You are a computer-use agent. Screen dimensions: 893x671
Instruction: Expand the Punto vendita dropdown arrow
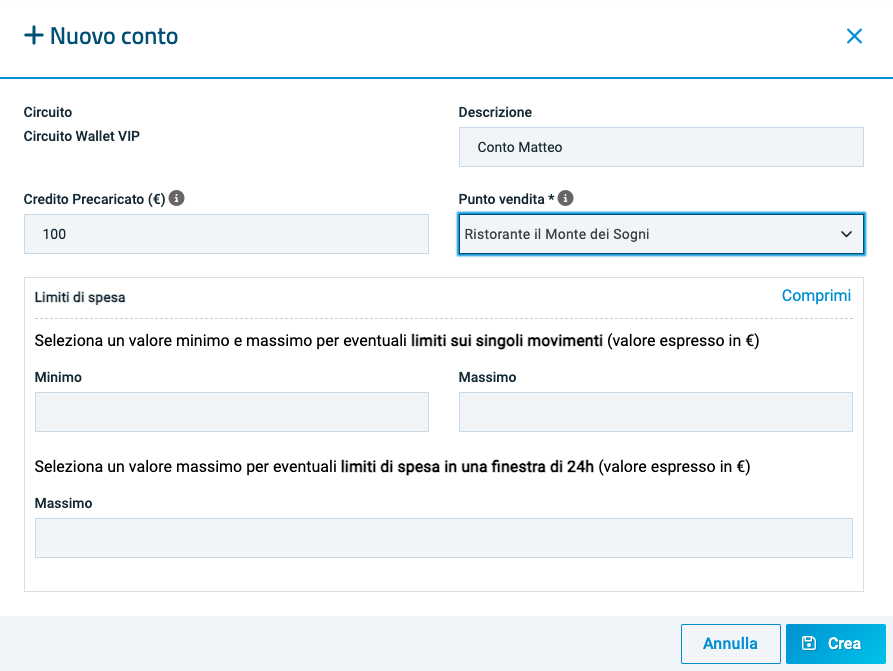point(846,234)
